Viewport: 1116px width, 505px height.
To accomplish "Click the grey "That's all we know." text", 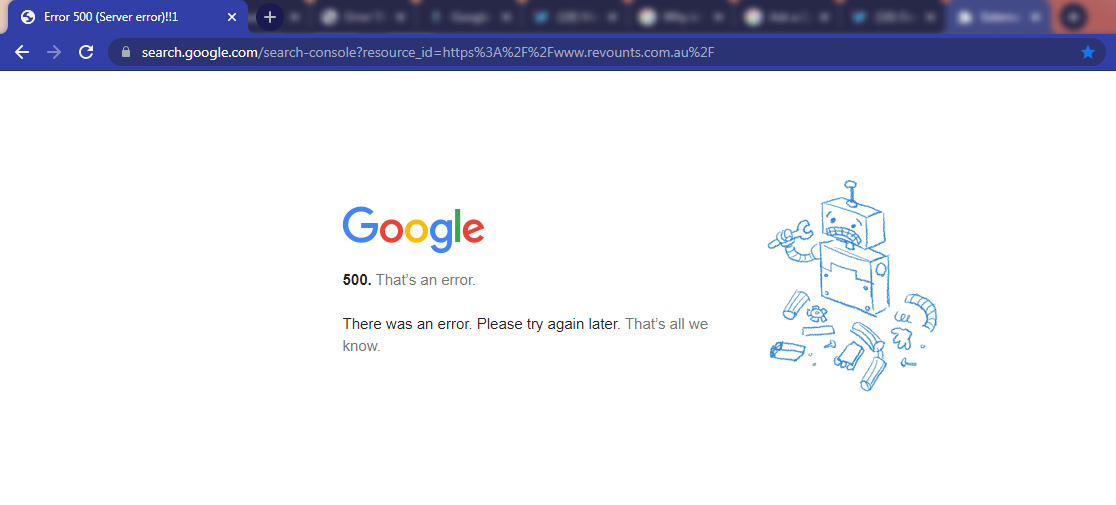I will point(525,335).
